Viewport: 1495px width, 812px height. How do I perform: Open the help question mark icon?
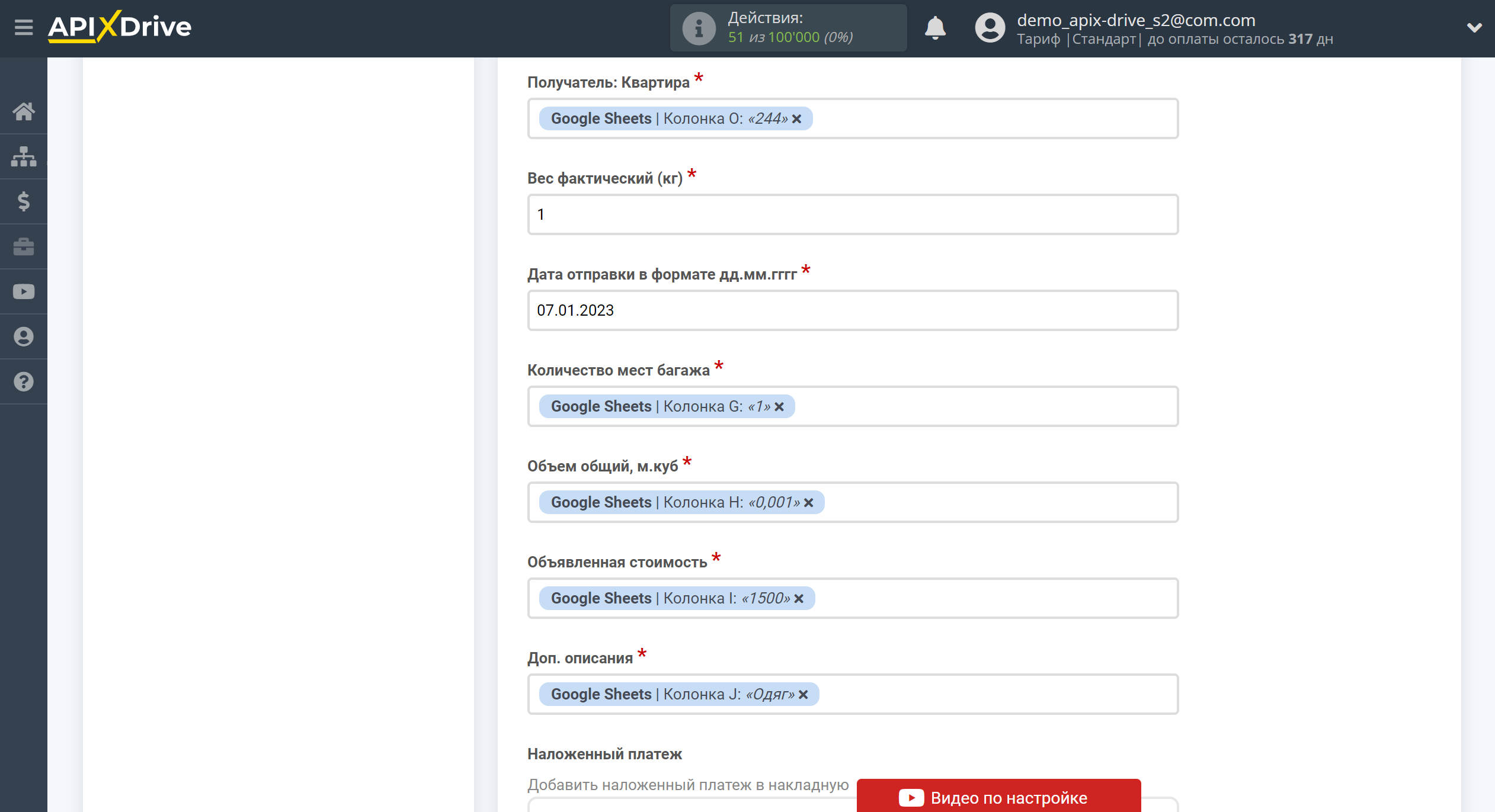[24, 381]
